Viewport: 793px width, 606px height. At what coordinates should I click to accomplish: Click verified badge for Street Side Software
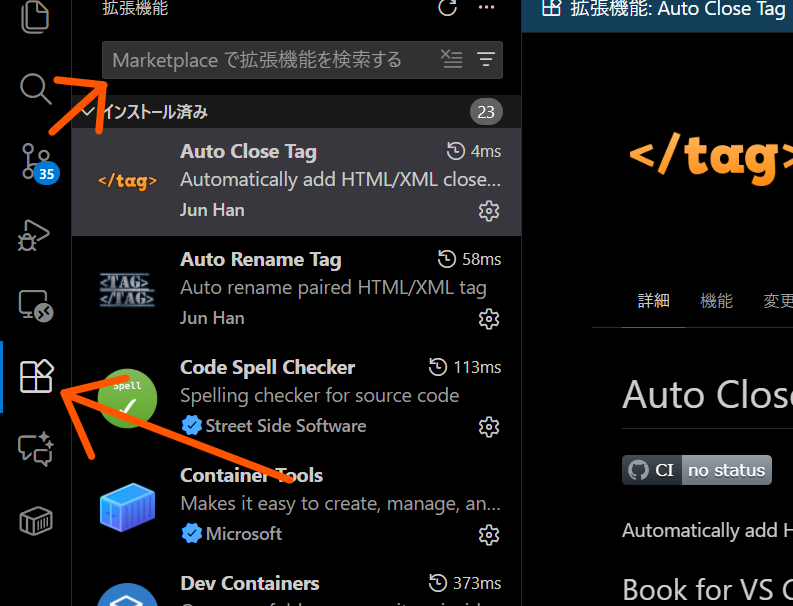click(192, 426)
